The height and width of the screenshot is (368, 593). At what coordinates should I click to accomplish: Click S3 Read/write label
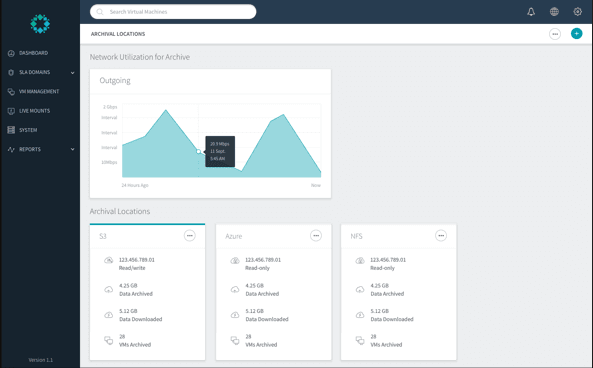click(x=132, y=268)
